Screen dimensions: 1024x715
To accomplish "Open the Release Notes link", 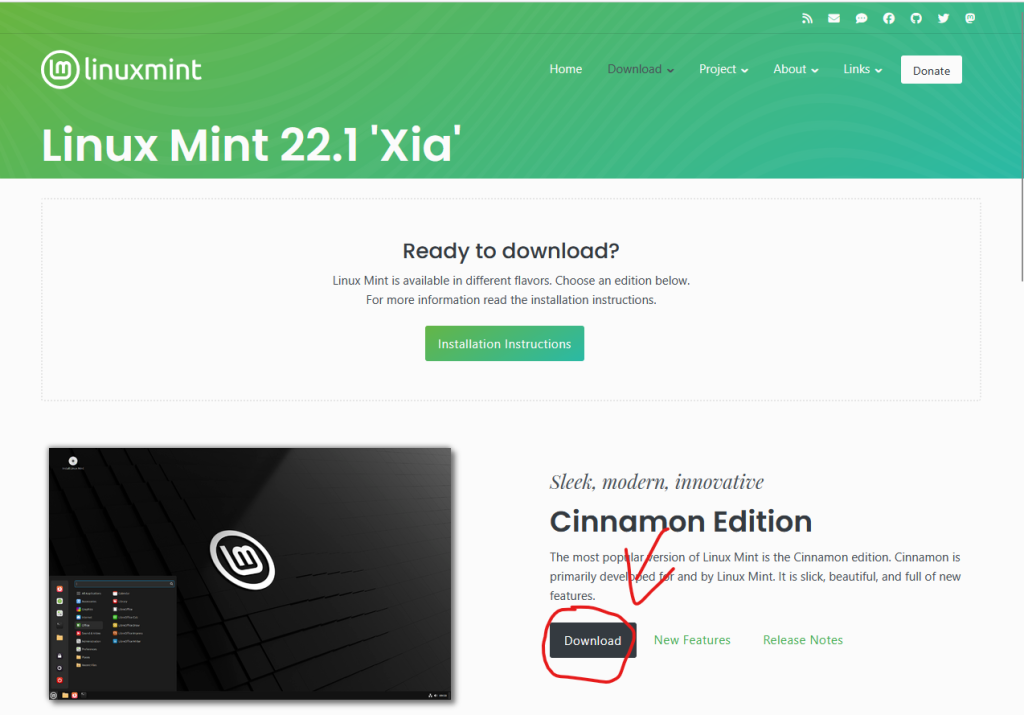I will [x=803, y=640].
